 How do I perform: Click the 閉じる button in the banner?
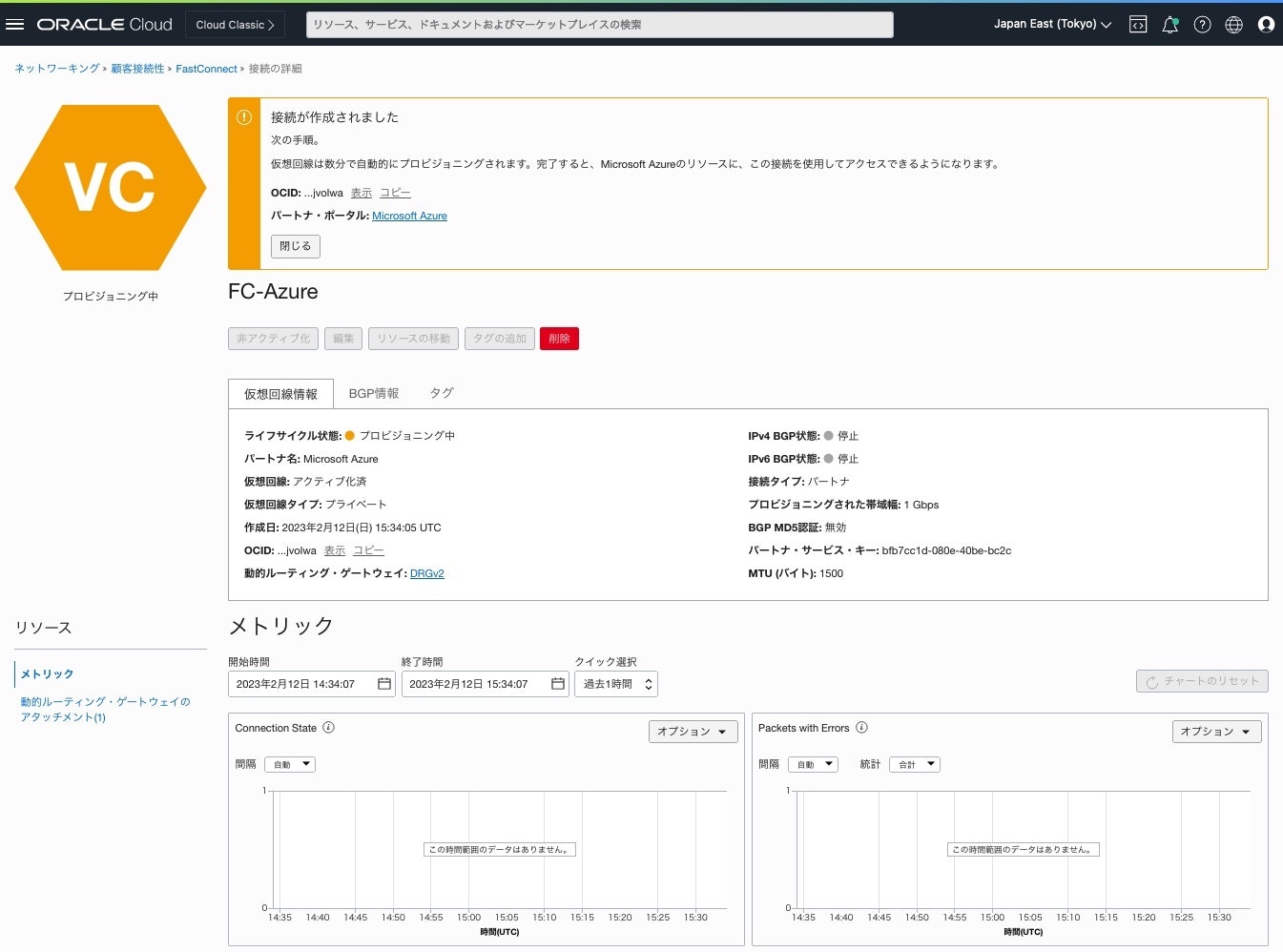(x=296, y=246)
